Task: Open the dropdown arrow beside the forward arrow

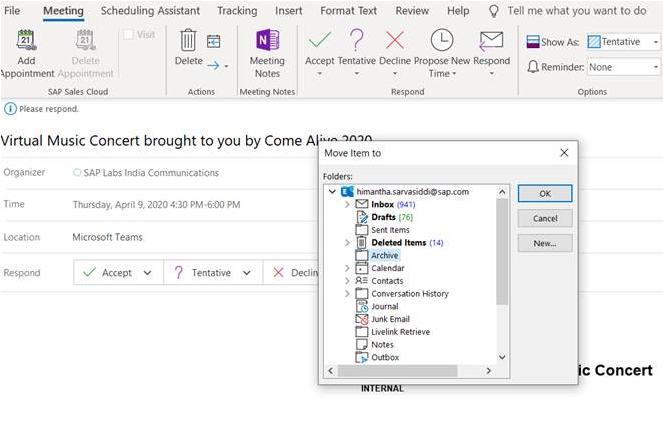Action: pyautogui.click(x=226, y=66)
